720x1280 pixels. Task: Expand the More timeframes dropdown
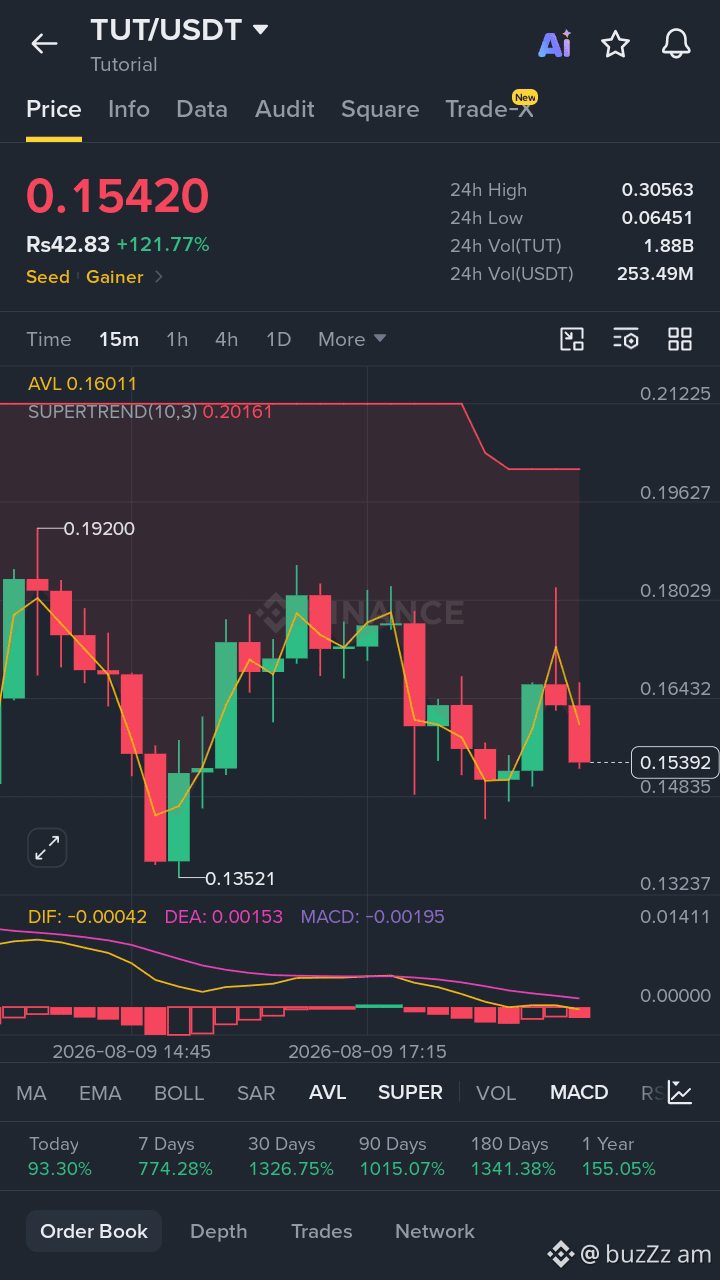coord(352,339)
